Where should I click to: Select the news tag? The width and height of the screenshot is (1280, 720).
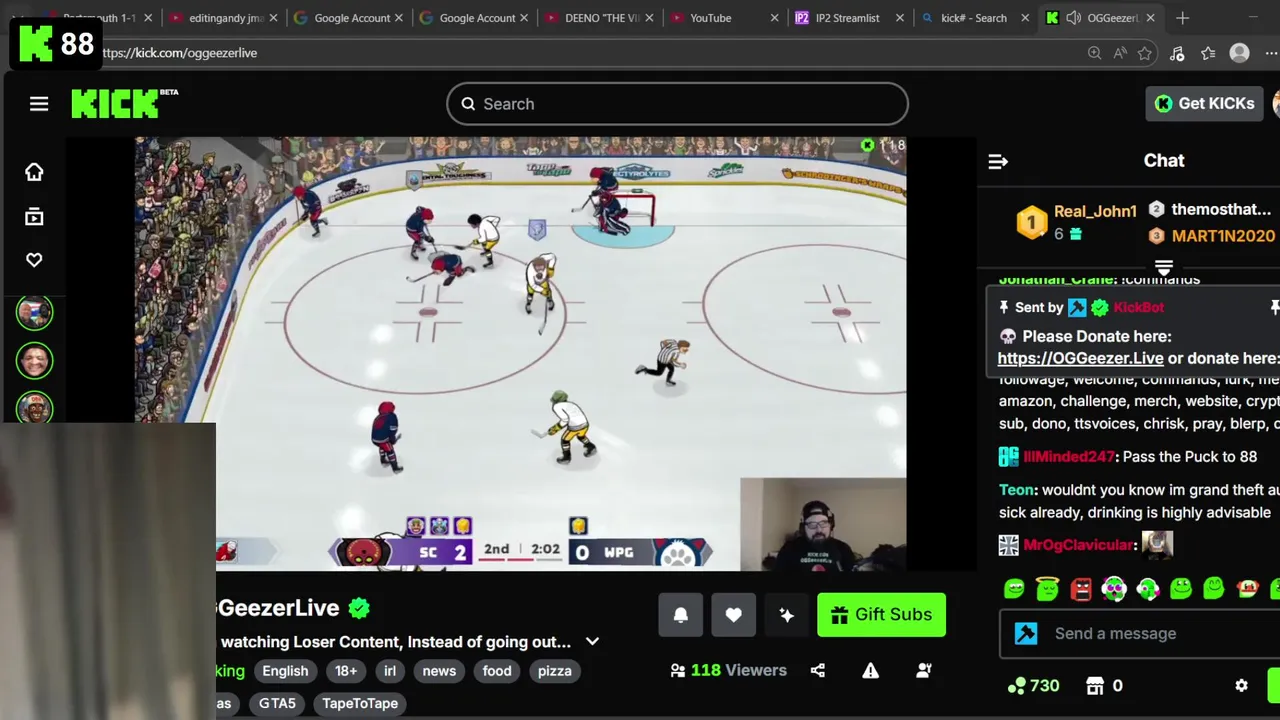point(439,671)
